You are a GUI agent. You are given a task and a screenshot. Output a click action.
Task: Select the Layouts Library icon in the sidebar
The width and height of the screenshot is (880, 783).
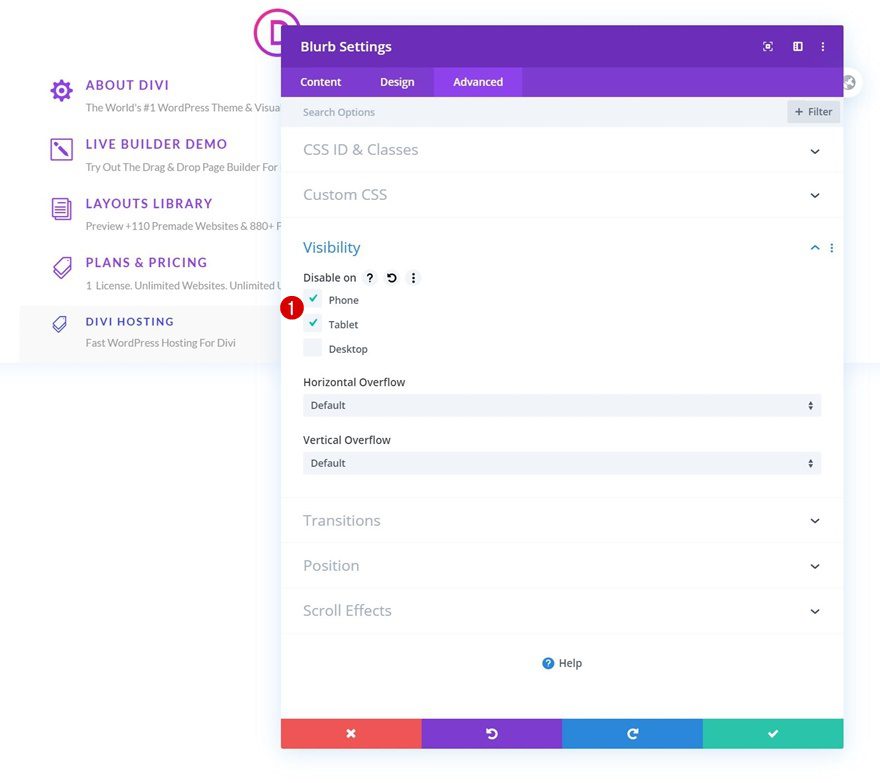[x=61, y=209]
